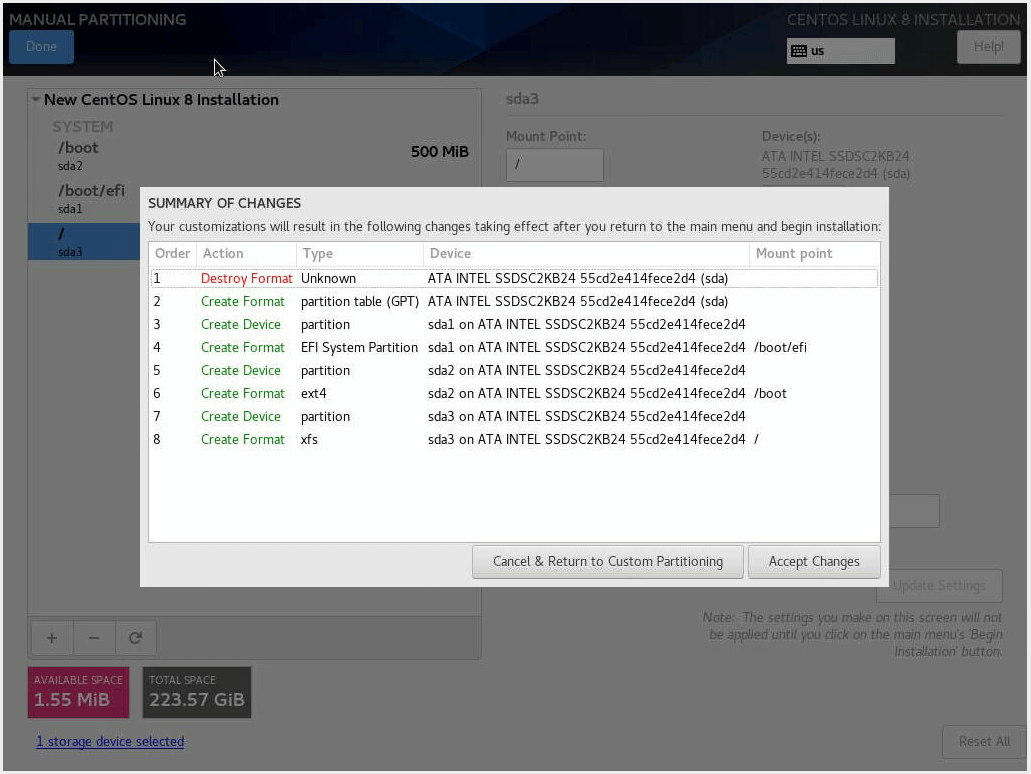
Task: Select the / sda3 partition entry
Action: [x=84, y=241]
